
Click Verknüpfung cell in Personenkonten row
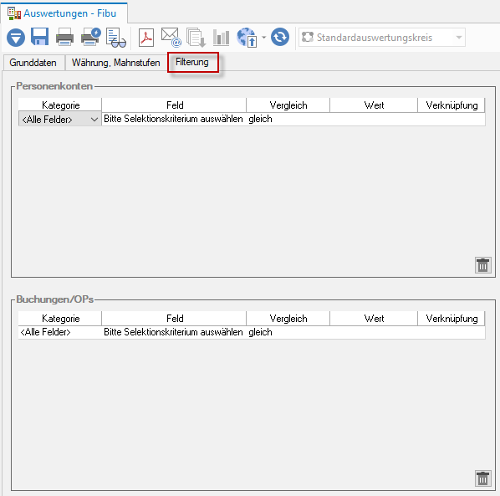click(x=452, y=119)
